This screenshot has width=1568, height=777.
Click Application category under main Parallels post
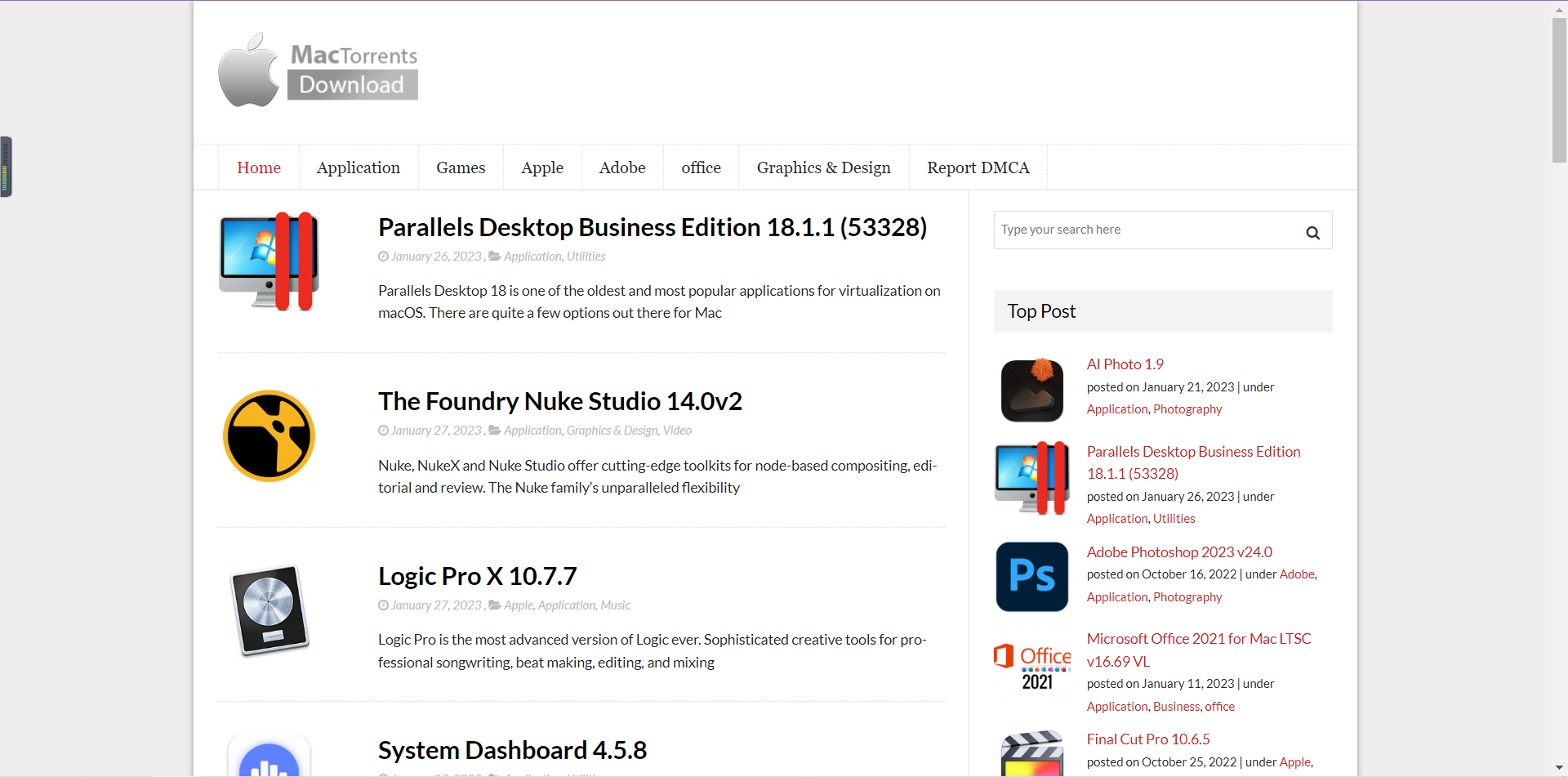pos(532,257)
